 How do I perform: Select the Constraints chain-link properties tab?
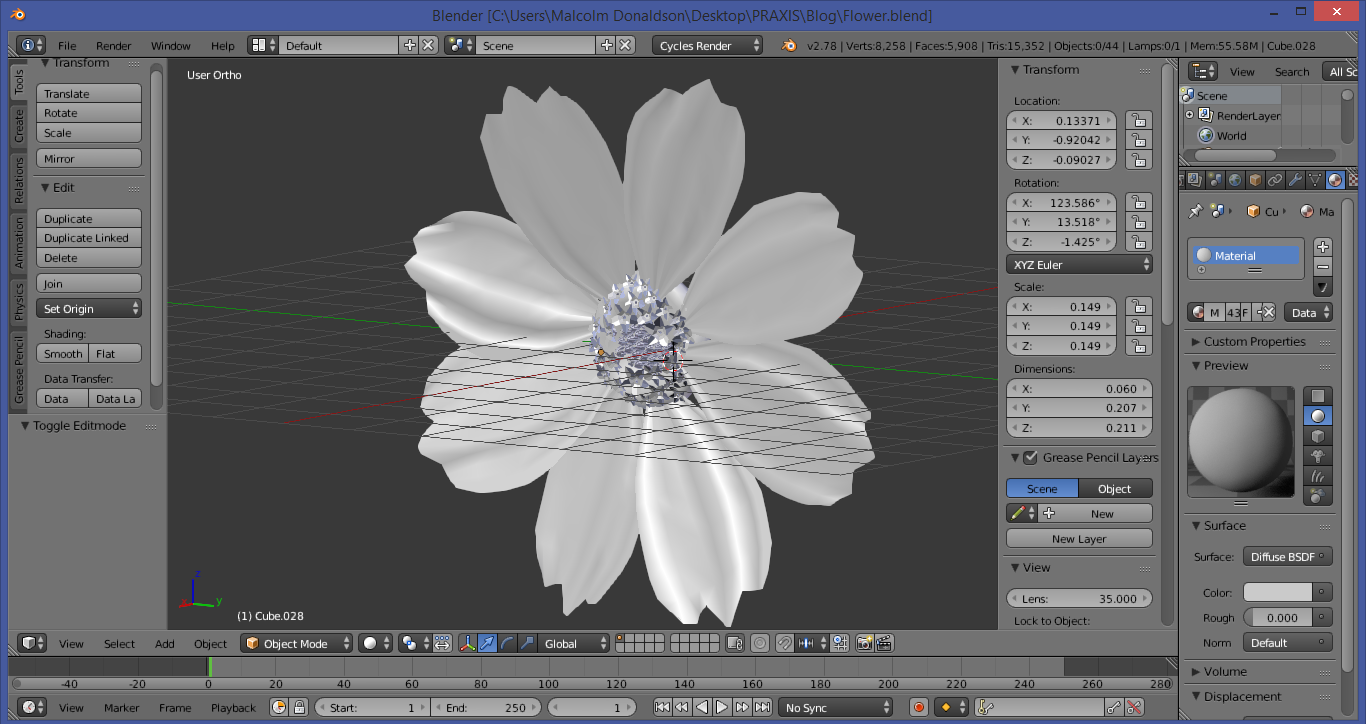click(x=1277, y=181)
